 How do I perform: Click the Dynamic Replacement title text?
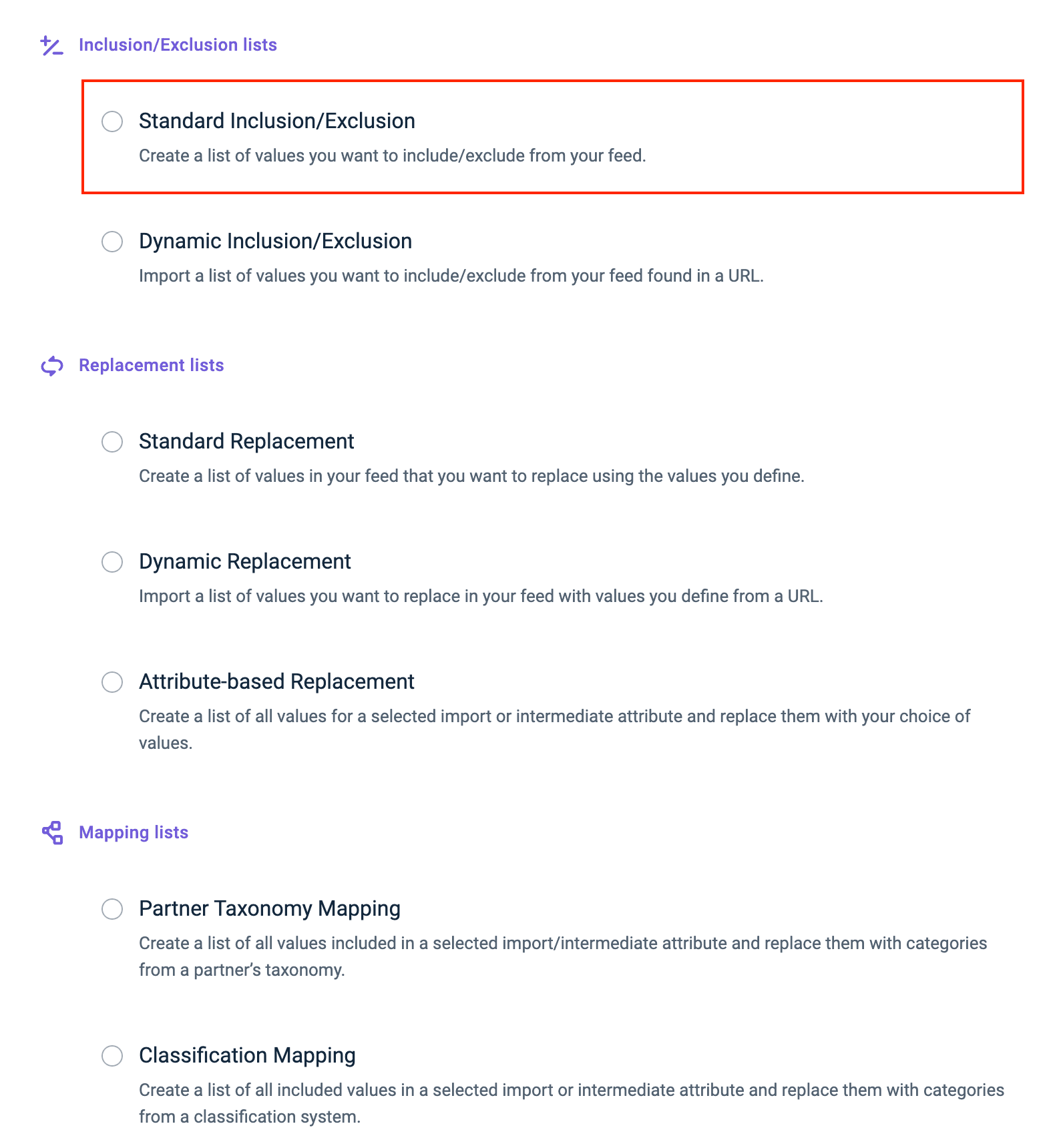[244, 561]
